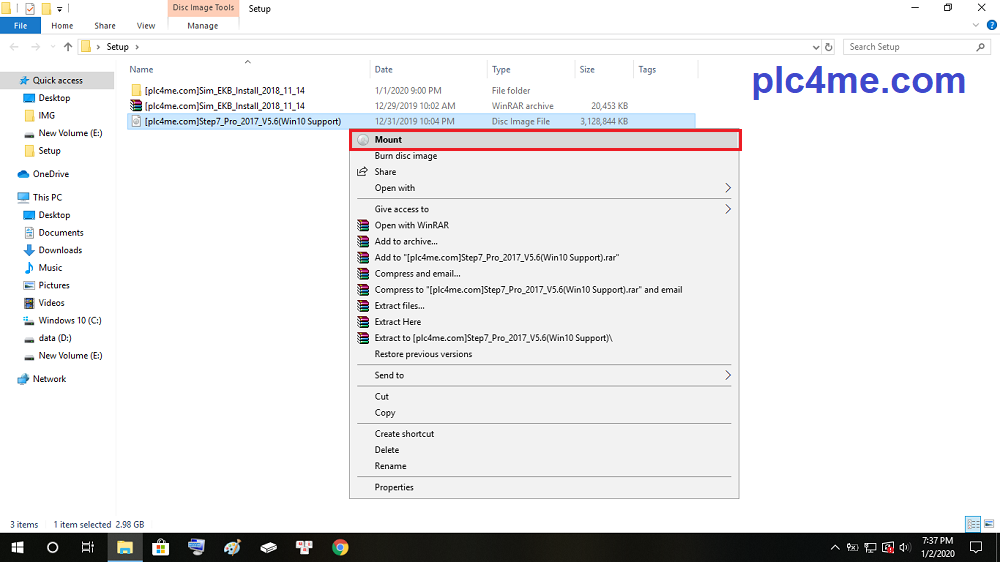Click the Properties icon in quick access toolbar
The height and width of the screenshot is (562, 1000).
tap(29, 9)
